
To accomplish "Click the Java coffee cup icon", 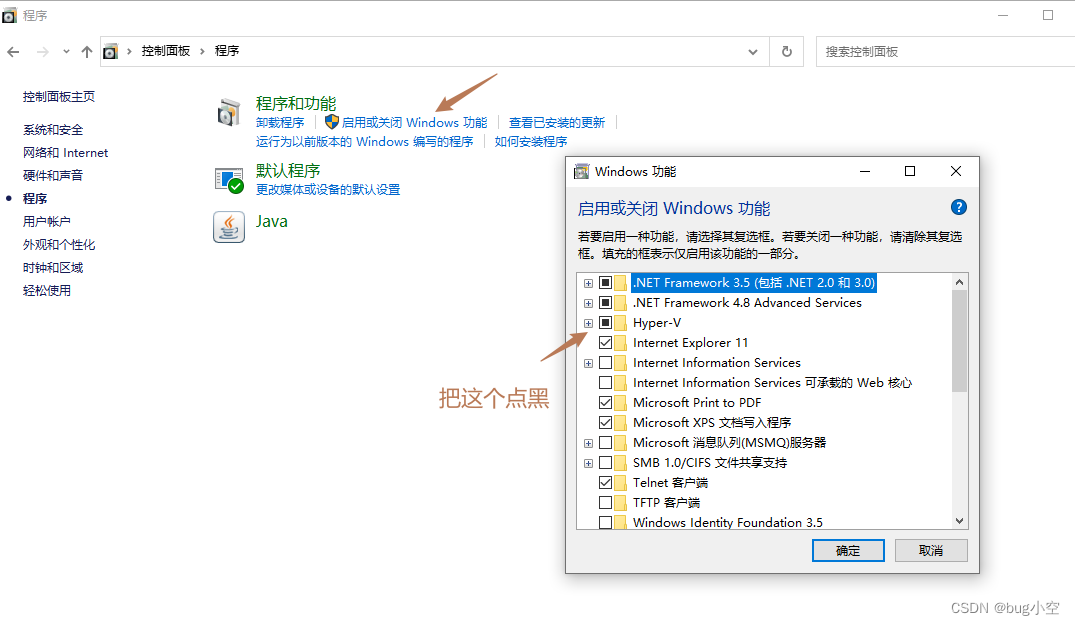I will point(229,227).
